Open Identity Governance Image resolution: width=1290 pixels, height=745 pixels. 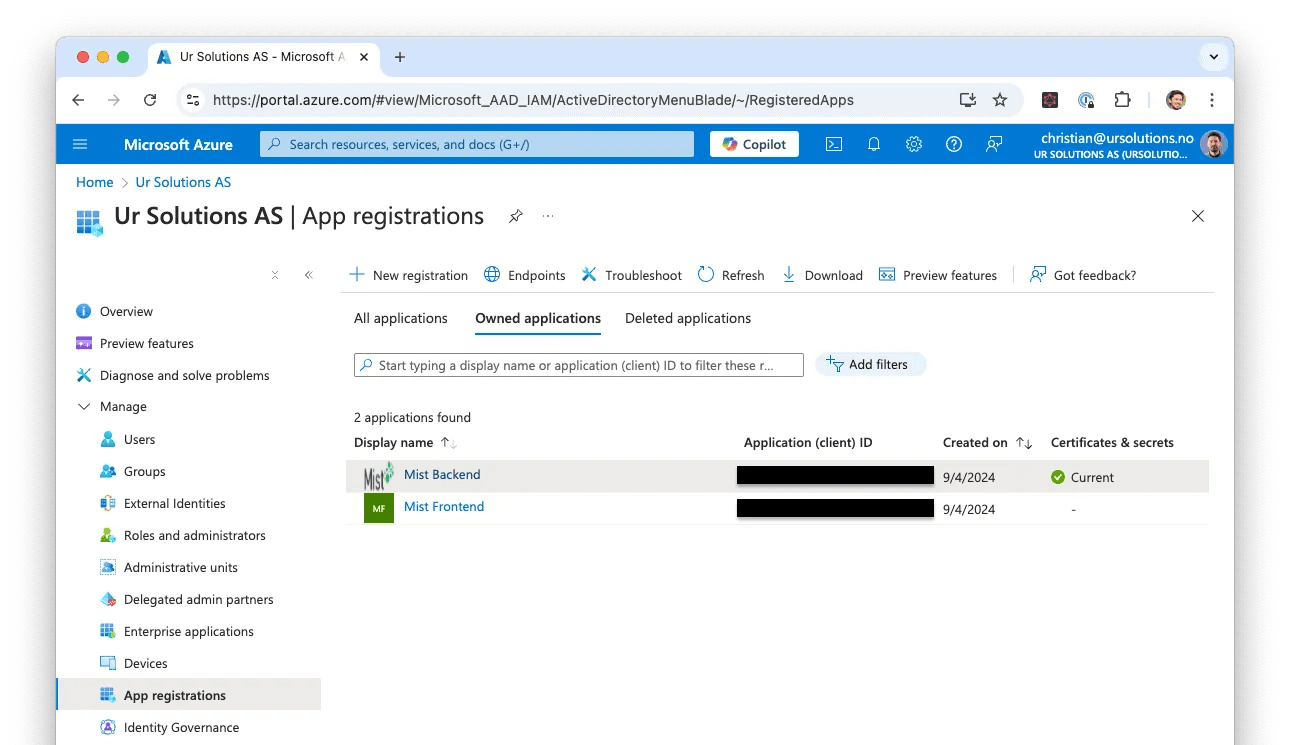click(x=181, y=728)
